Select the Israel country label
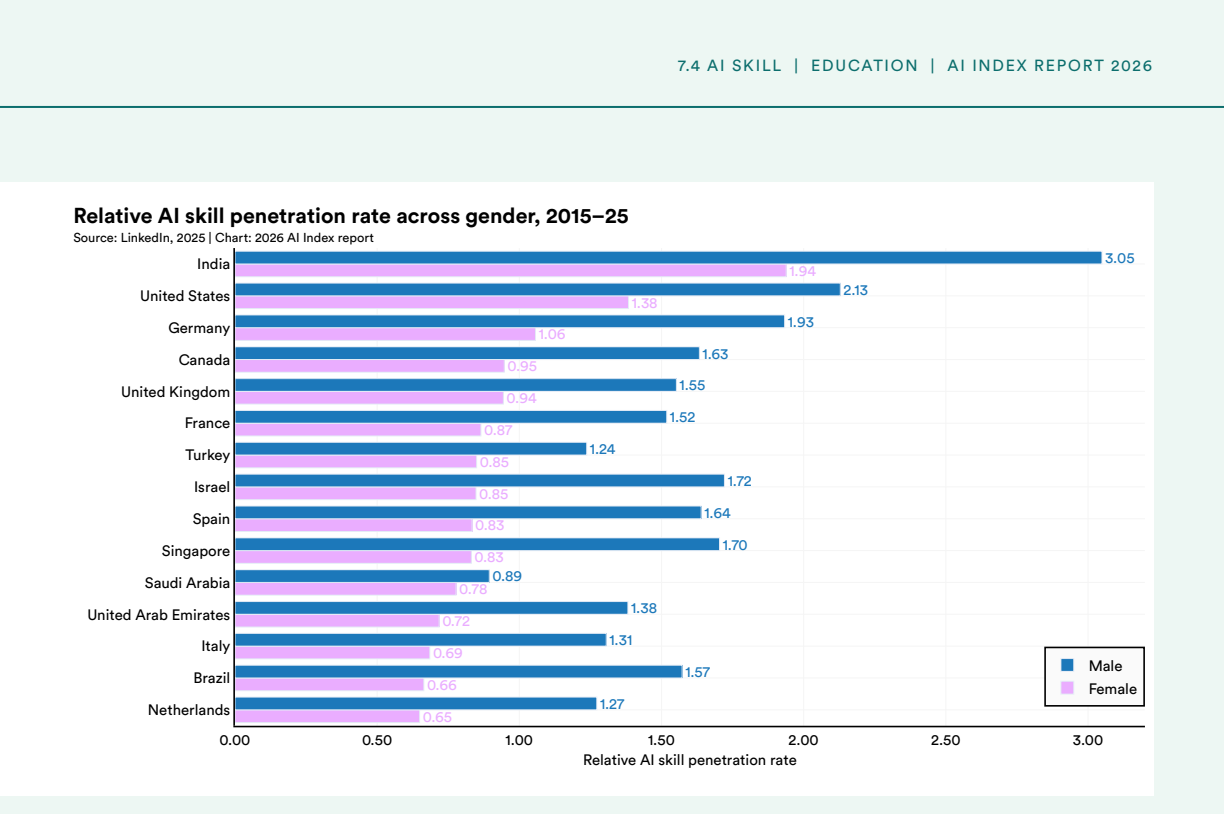 (212, 487)
